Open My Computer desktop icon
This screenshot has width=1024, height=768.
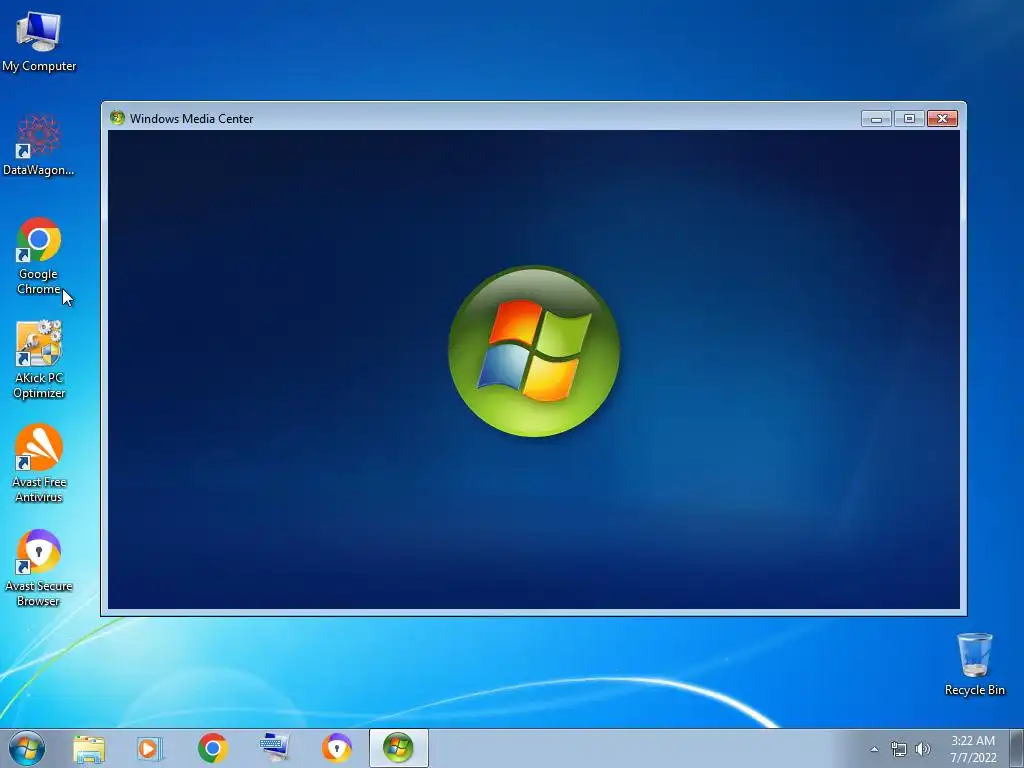(39, 41)
